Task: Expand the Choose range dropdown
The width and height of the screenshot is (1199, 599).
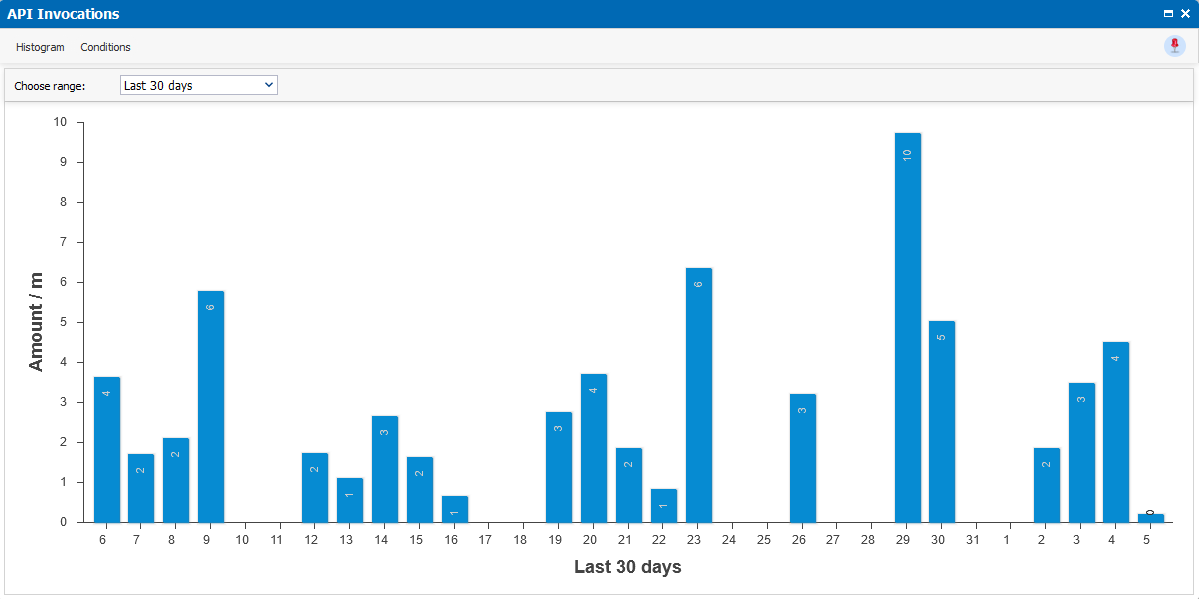Action: pos(198,86)
